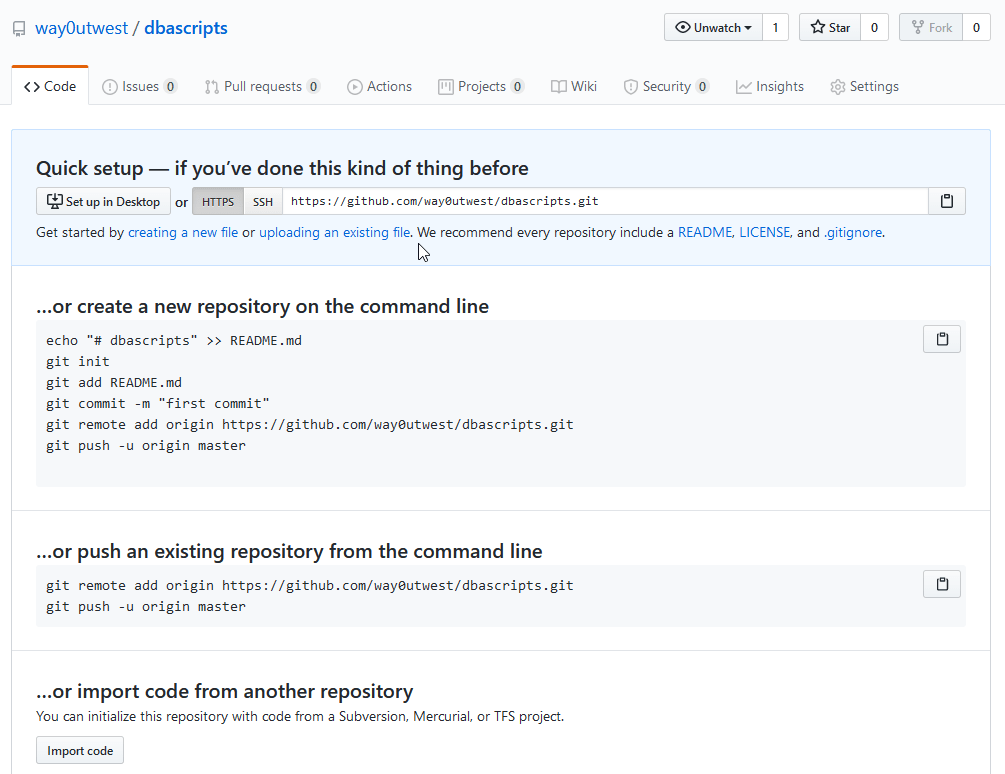
Task: Click Set up in Desktop button
Action: [x=103, y=201]
